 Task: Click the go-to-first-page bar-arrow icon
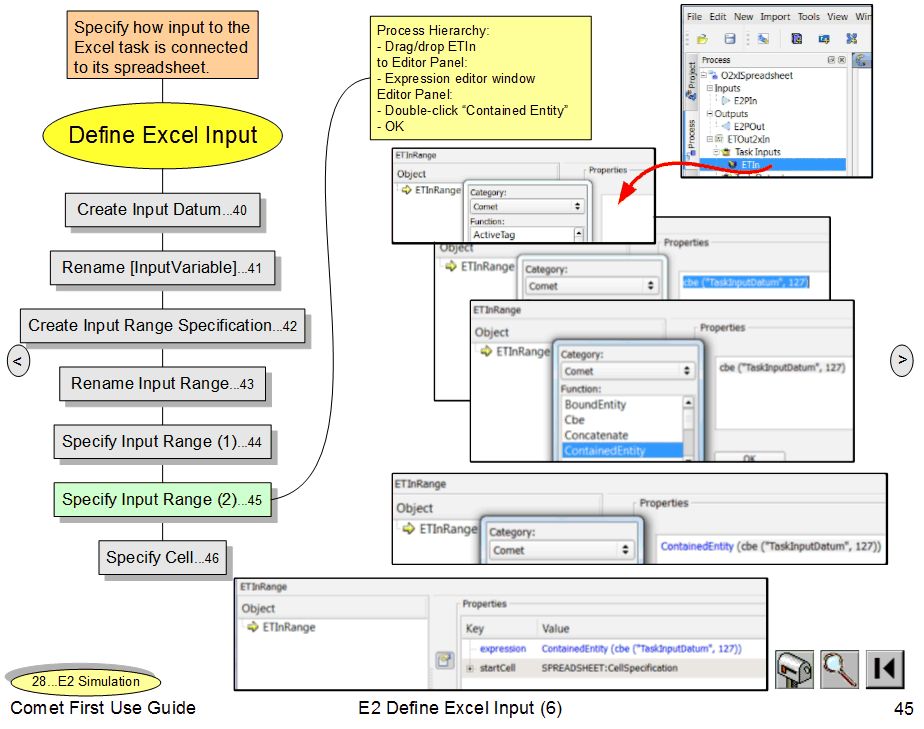pos(885,669)
